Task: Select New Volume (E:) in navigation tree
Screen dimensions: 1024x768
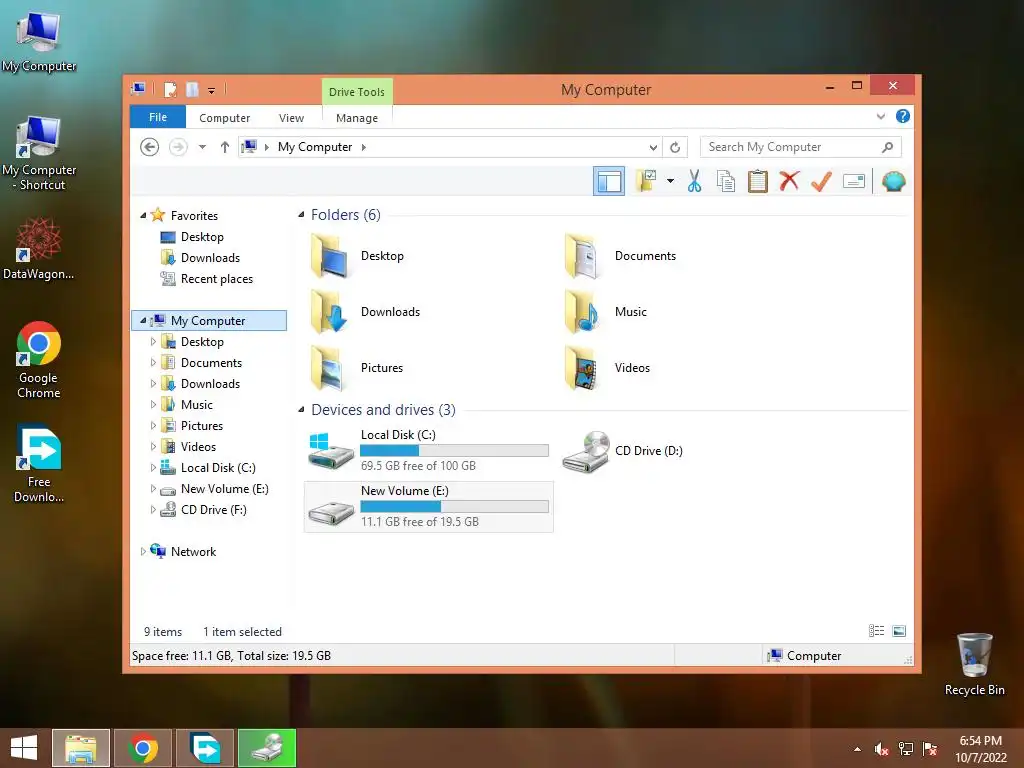Action: pyautogui.click(x=224, y=488)
